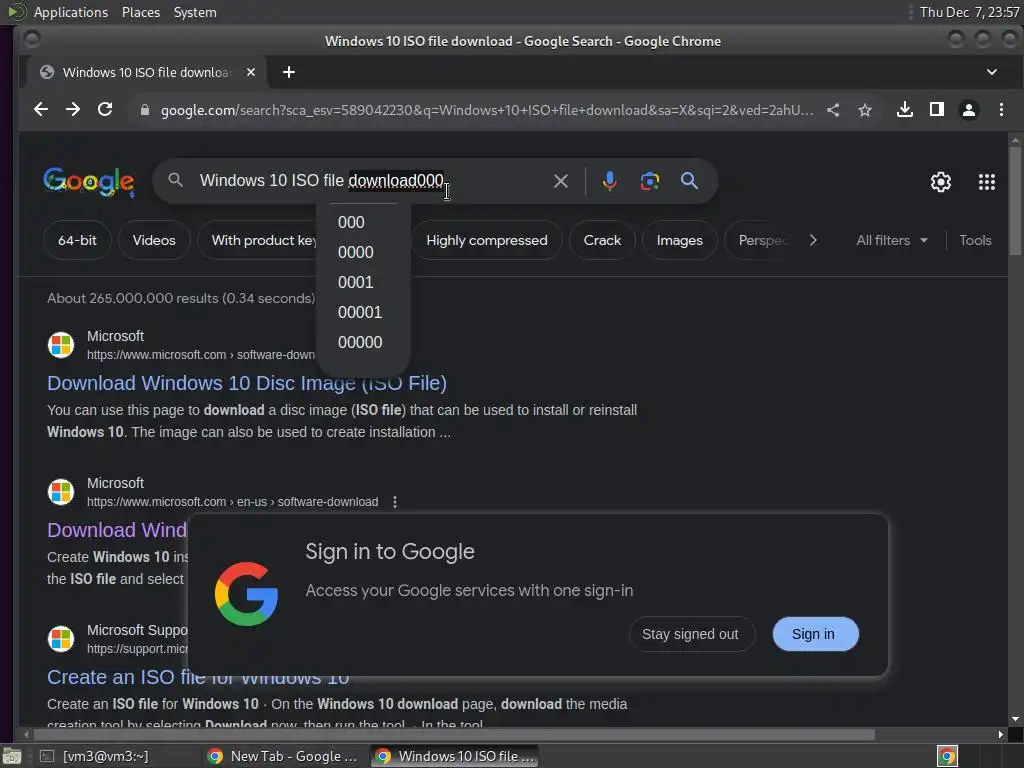The width and height of the screenshot is (1024, 768).
Task: Click the show desktop icon in taskbar
Action: tap(11, 756)
